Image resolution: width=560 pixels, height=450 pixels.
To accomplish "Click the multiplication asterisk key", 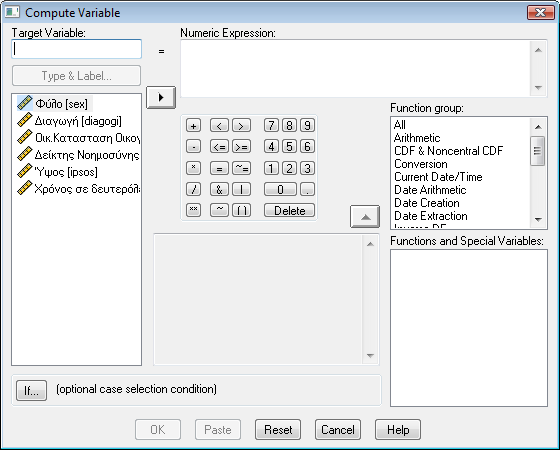I will (193, 168).
